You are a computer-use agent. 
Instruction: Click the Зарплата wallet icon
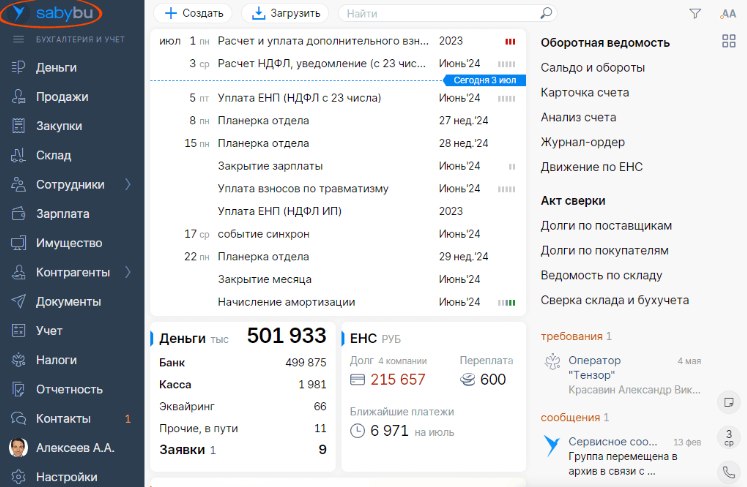coord(18,213)
